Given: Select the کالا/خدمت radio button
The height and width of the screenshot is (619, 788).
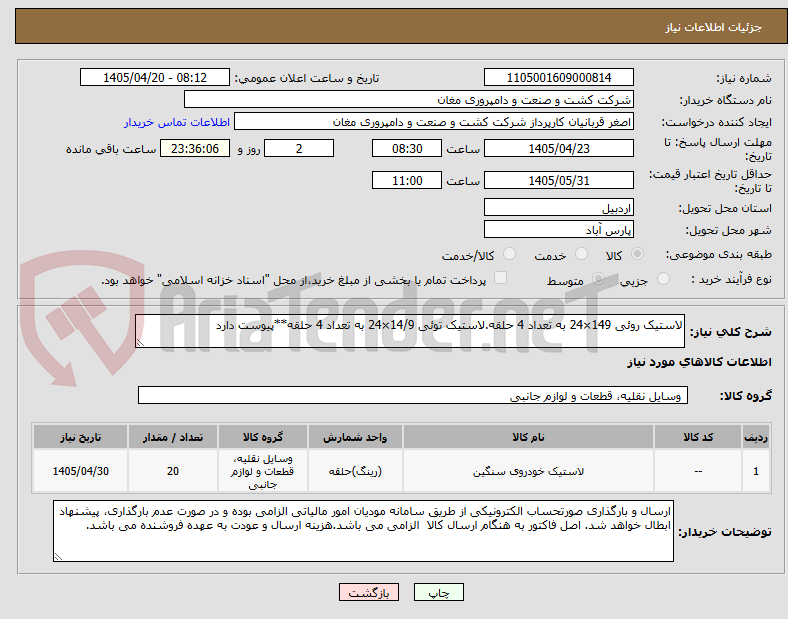Looking at the screenshot, I should click(509, 254).
